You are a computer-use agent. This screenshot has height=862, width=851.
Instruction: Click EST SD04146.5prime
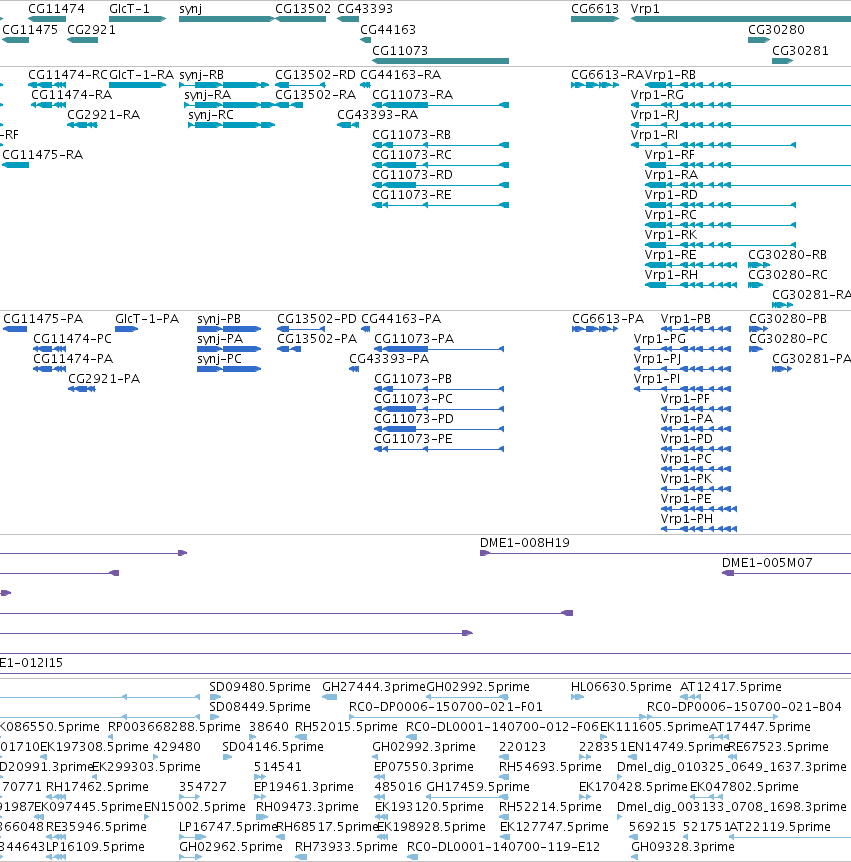tap(273, 747)
